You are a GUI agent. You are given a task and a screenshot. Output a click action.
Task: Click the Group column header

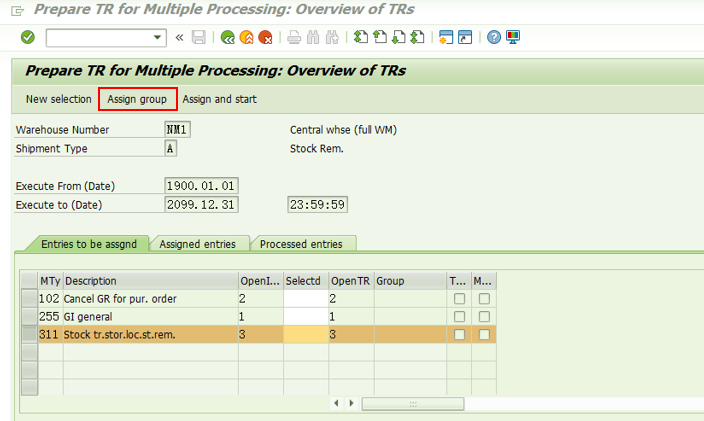coord(410,281)
